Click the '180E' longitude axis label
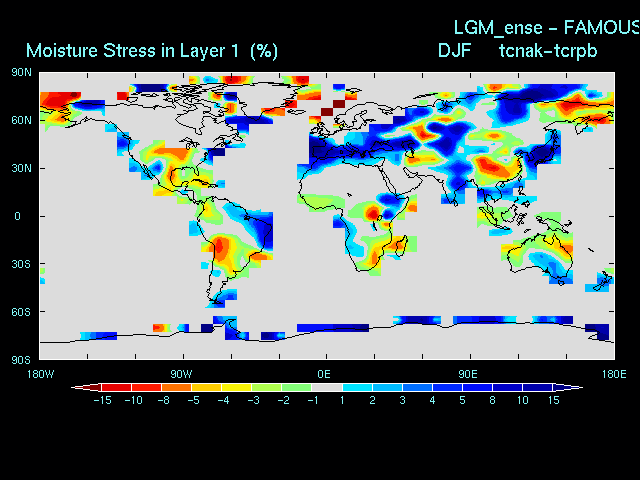 [x=613, y=374]
